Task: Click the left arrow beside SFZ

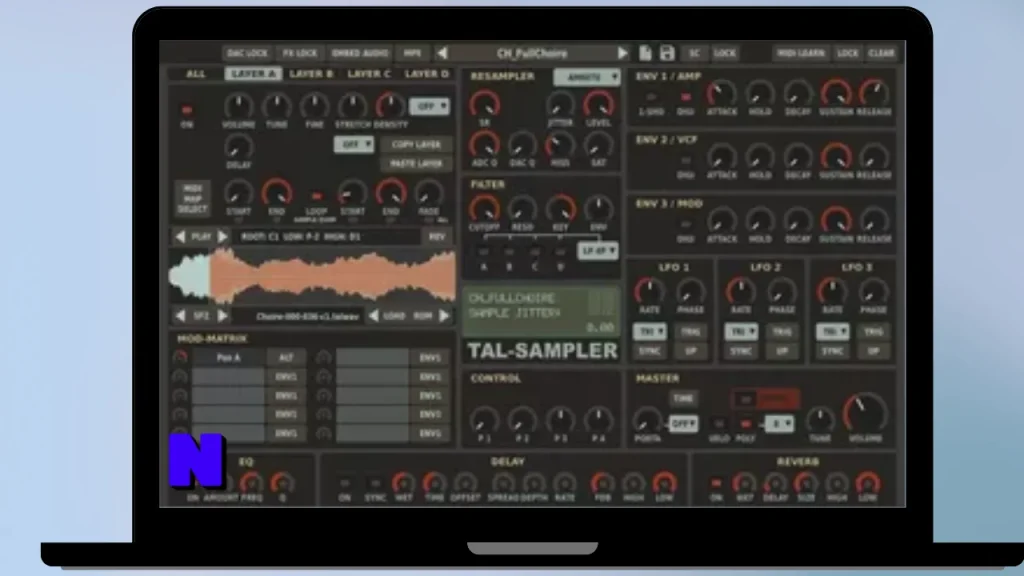Action: 180,316
